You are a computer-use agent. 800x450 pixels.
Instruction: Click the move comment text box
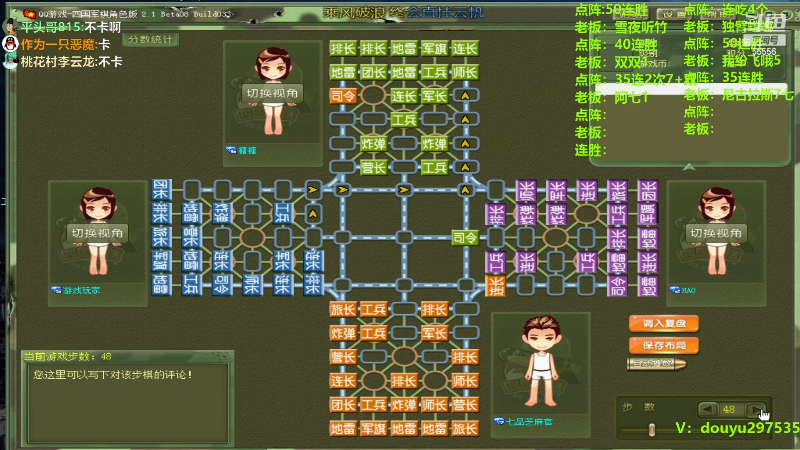tap(128, 403)
